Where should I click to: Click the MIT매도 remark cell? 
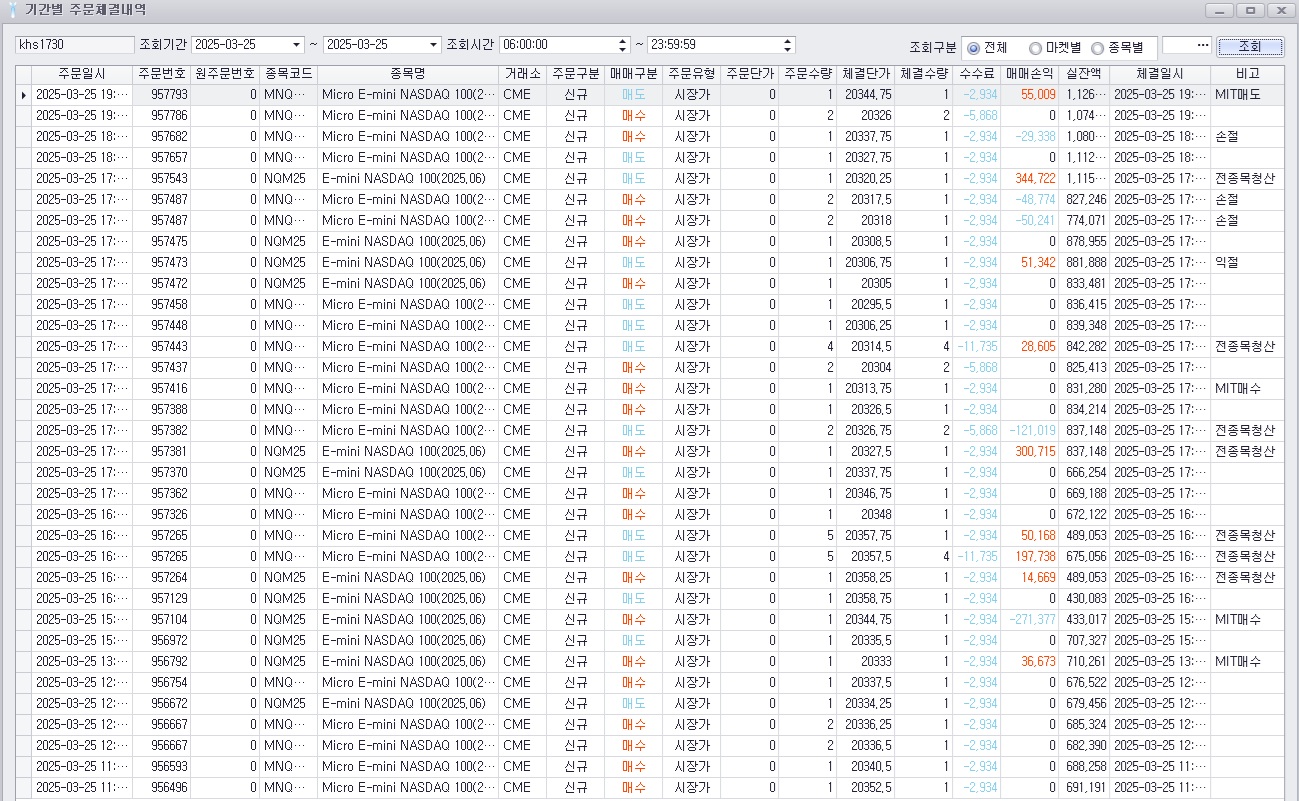(1247, 95)
